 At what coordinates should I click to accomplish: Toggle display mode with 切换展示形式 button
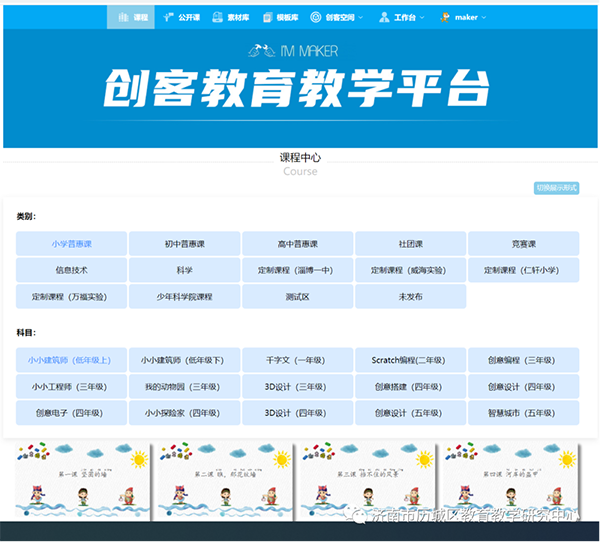[556, 188]
